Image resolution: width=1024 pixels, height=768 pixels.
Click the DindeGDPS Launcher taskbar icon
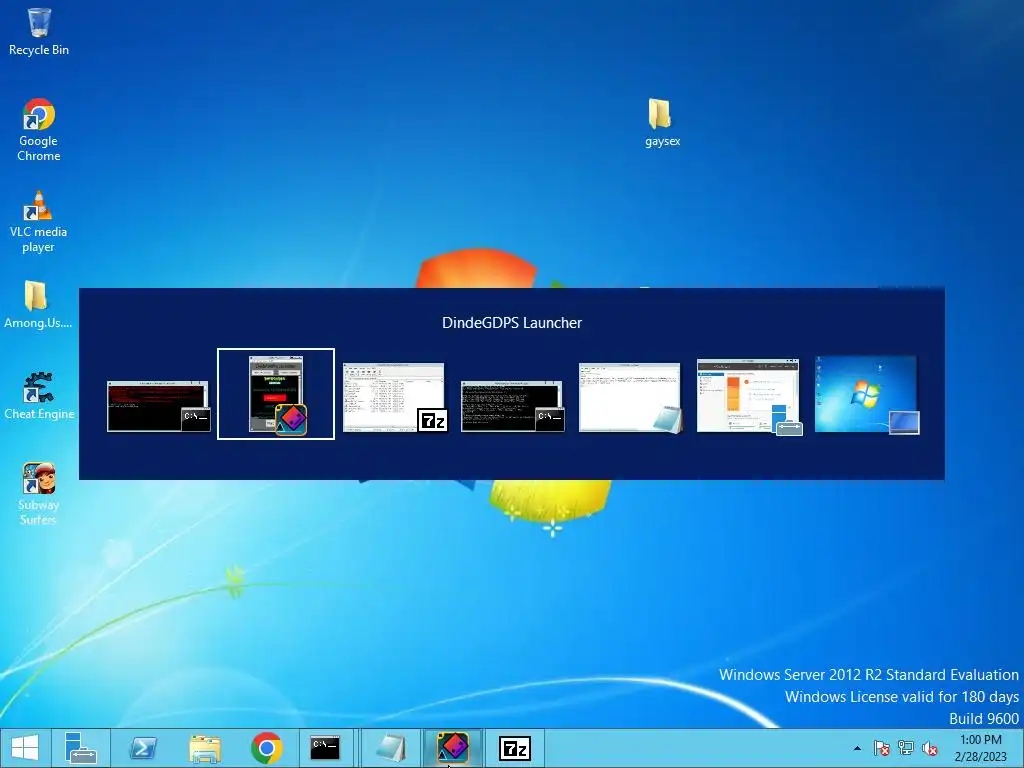(x=453, y=748)
